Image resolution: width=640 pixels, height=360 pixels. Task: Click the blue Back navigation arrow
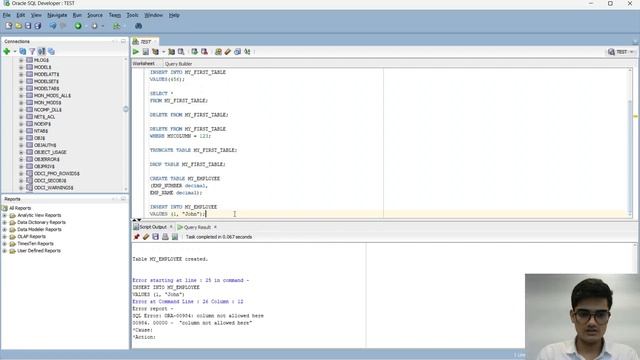pos(53,26)
